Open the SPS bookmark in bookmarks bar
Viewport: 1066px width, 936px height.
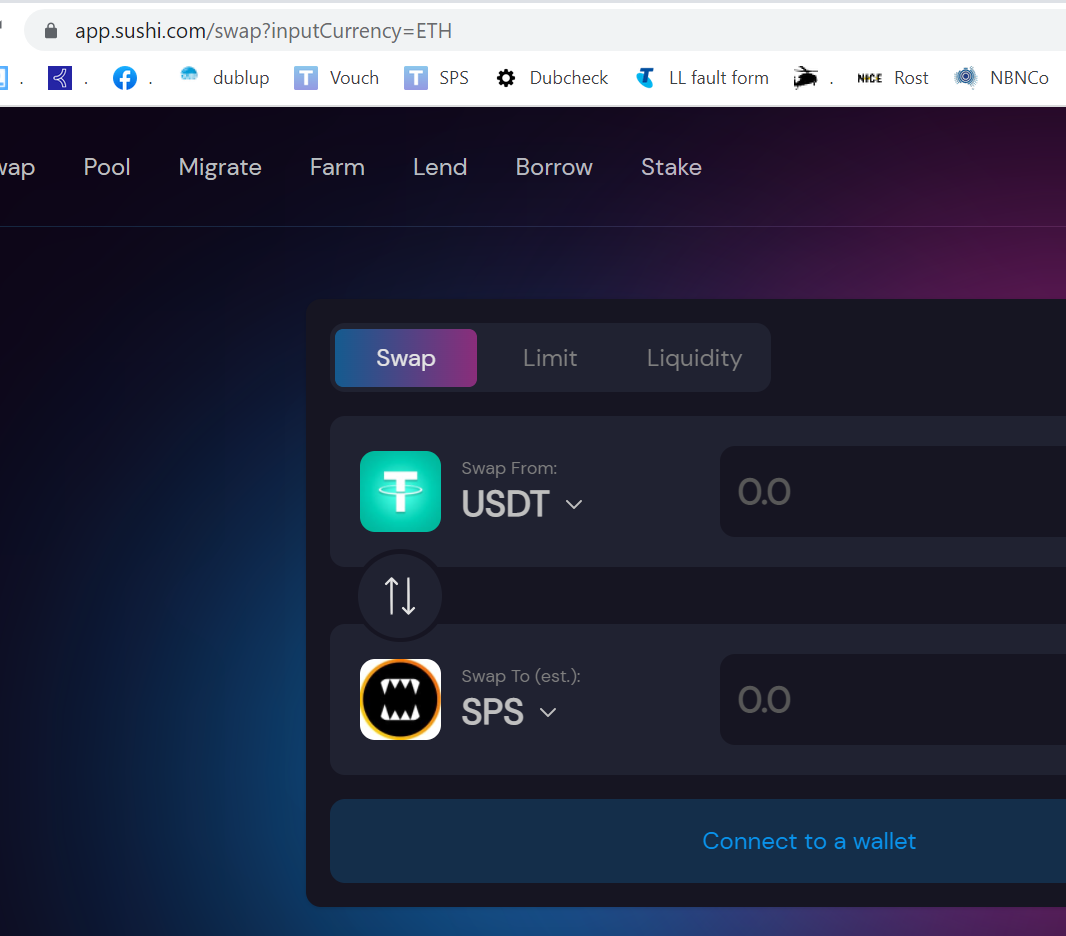coord(436,78)
